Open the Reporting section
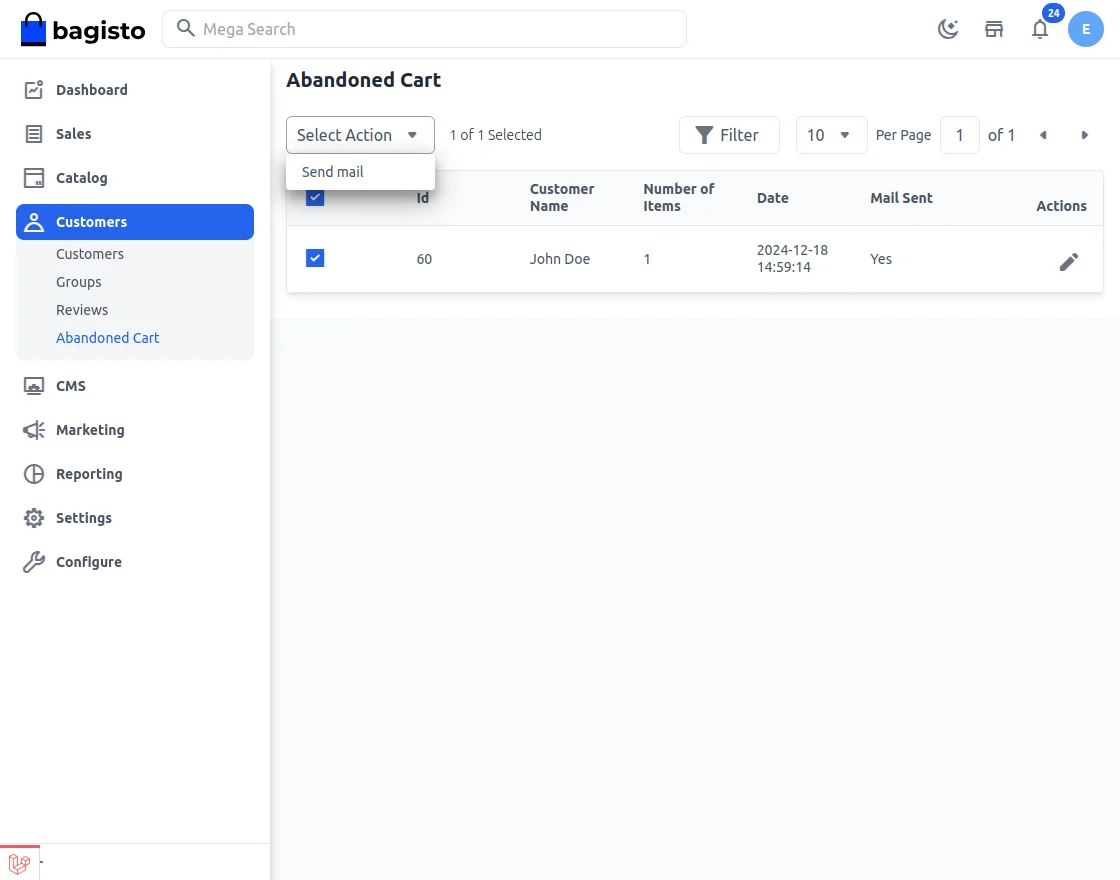Screen dimensions: 1120x880 click(89, 474)
